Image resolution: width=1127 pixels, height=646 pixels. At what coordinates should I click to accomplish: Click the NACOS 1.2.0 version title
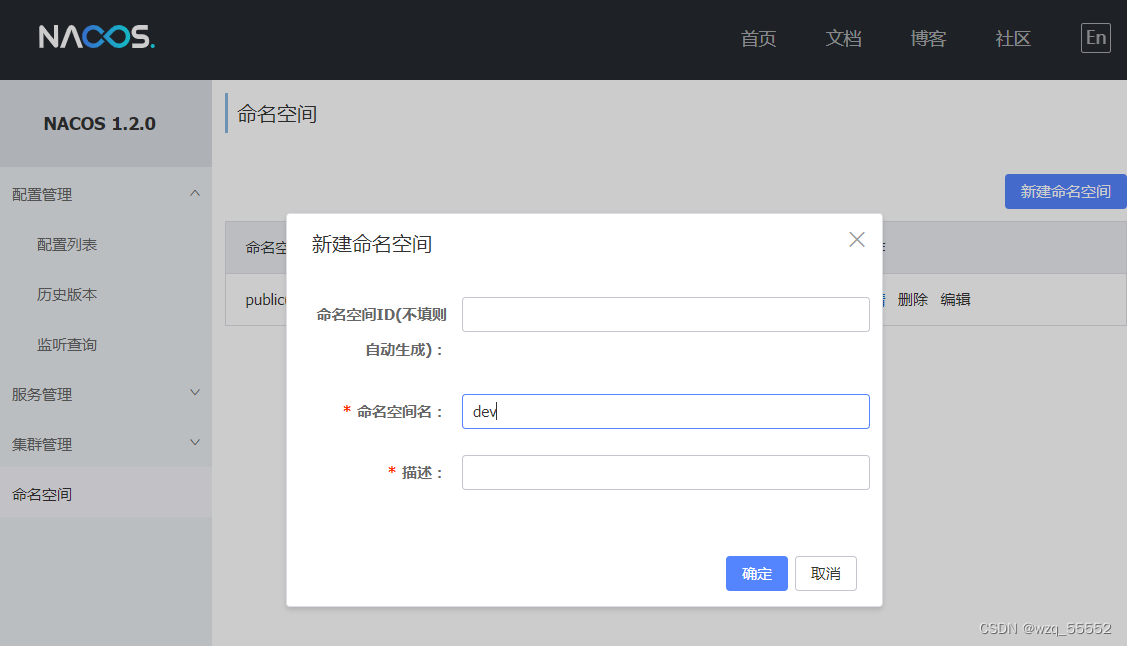point(99,124)
